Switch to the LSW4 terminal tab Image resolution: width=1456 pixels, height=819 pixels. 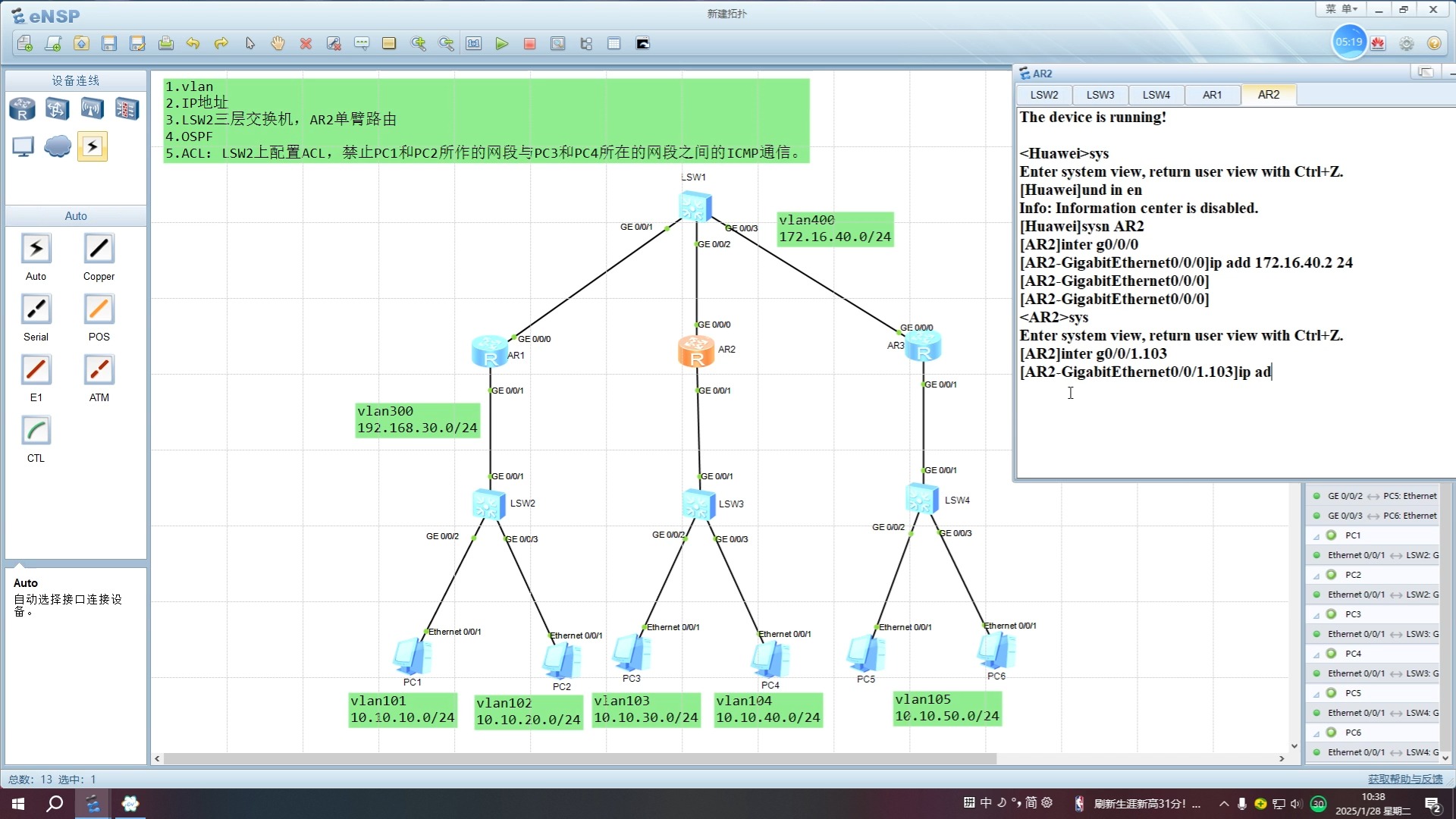(x=1156, y=95)
